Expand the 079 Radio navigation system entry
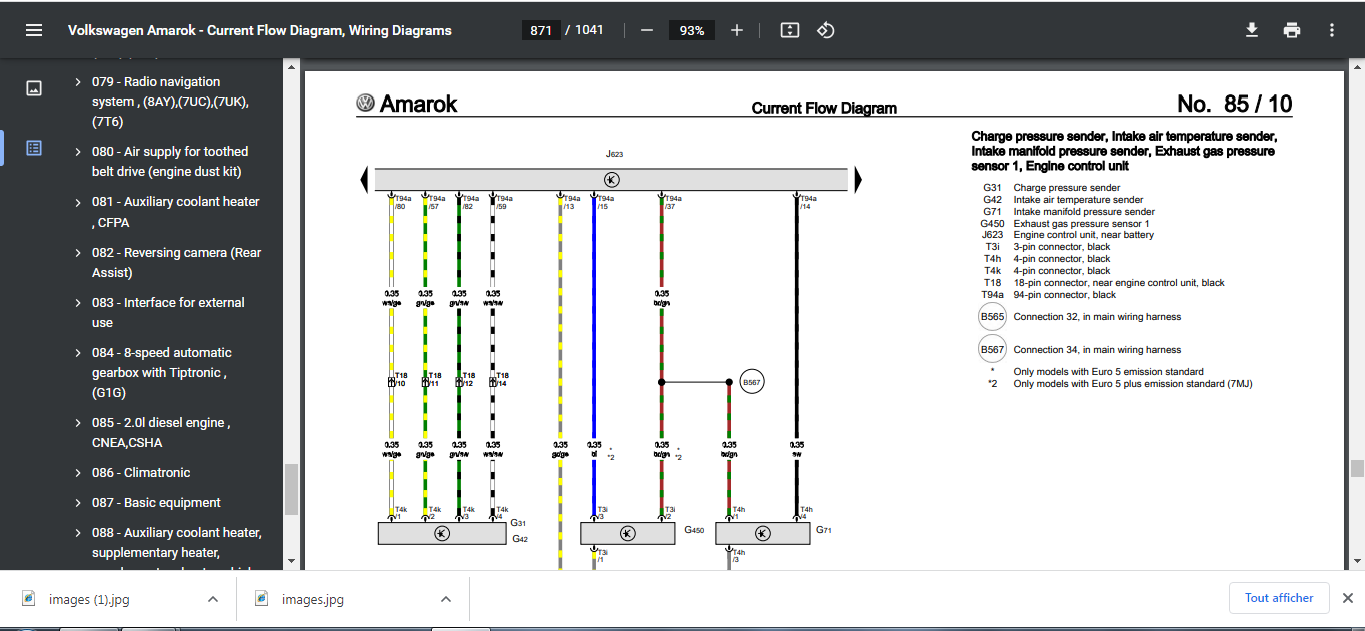 (x=78, y=82)
